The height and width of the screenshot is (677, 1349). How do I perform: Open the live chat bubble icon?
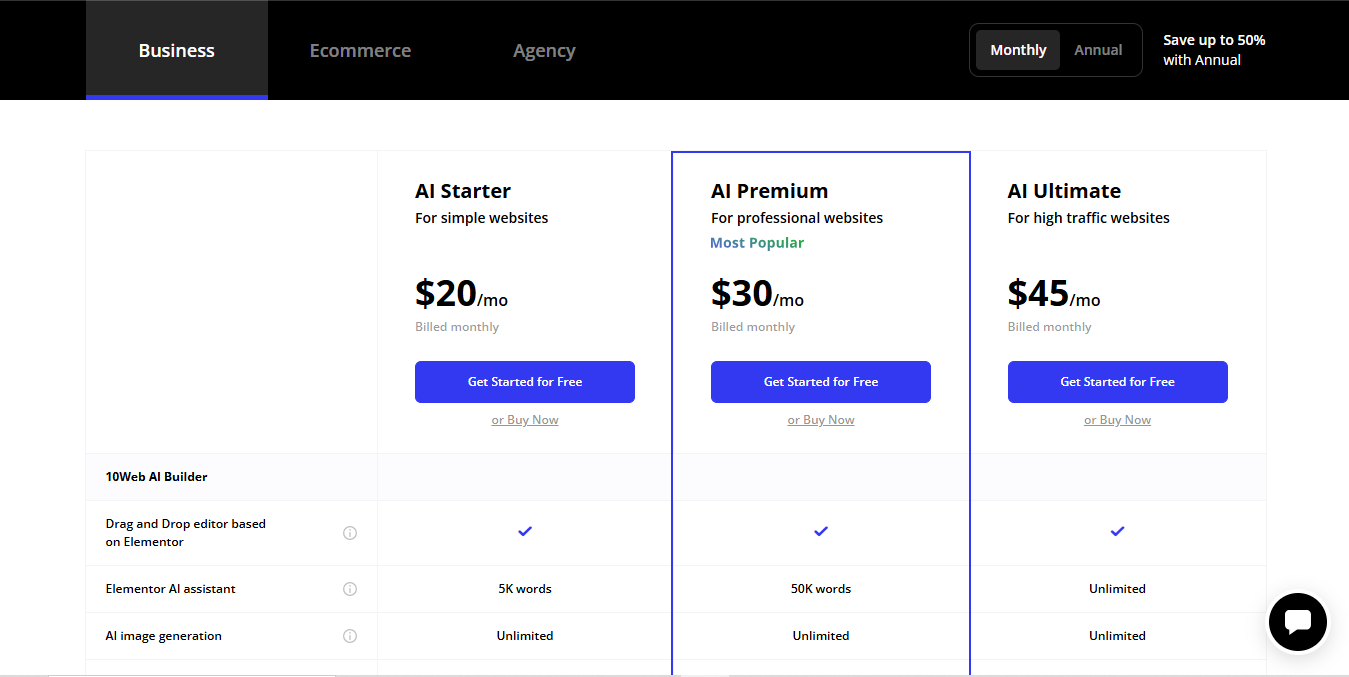pos(1297,622)
